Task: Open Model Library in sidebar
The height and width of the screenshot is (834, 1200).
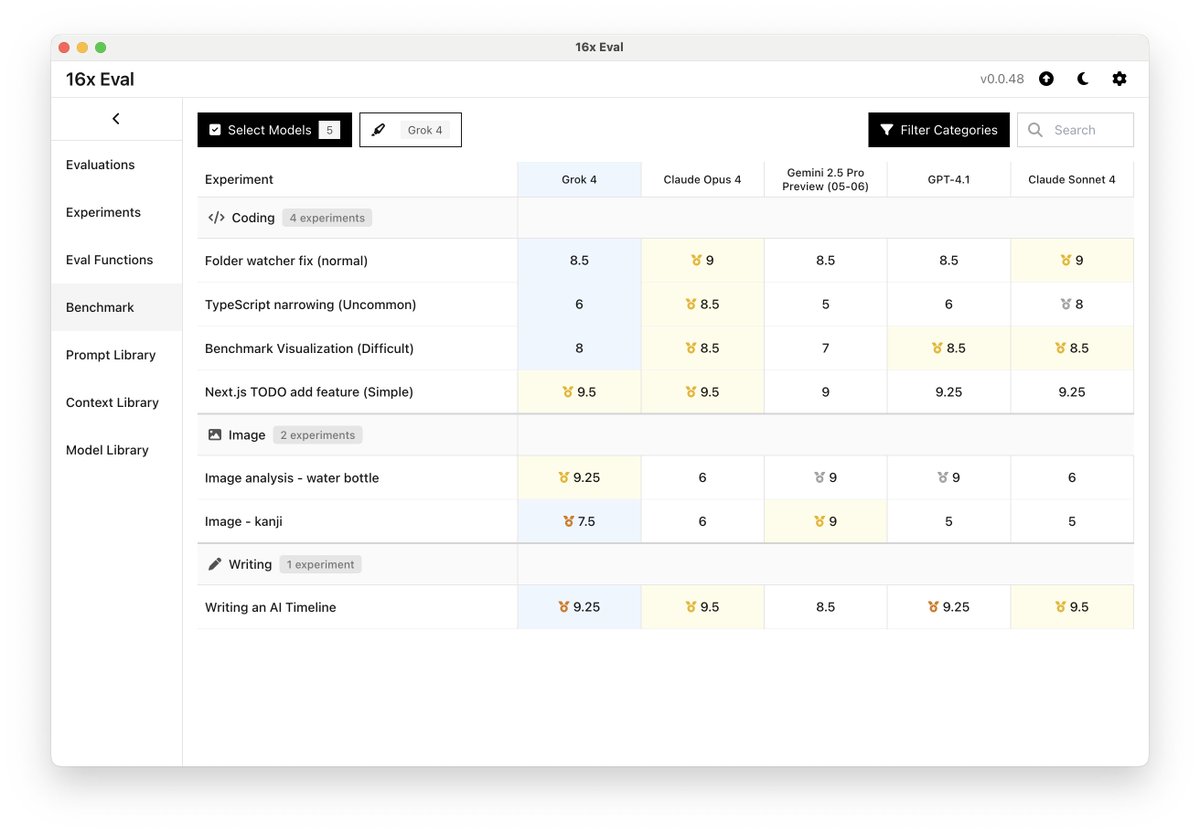Action: point(116,450)
